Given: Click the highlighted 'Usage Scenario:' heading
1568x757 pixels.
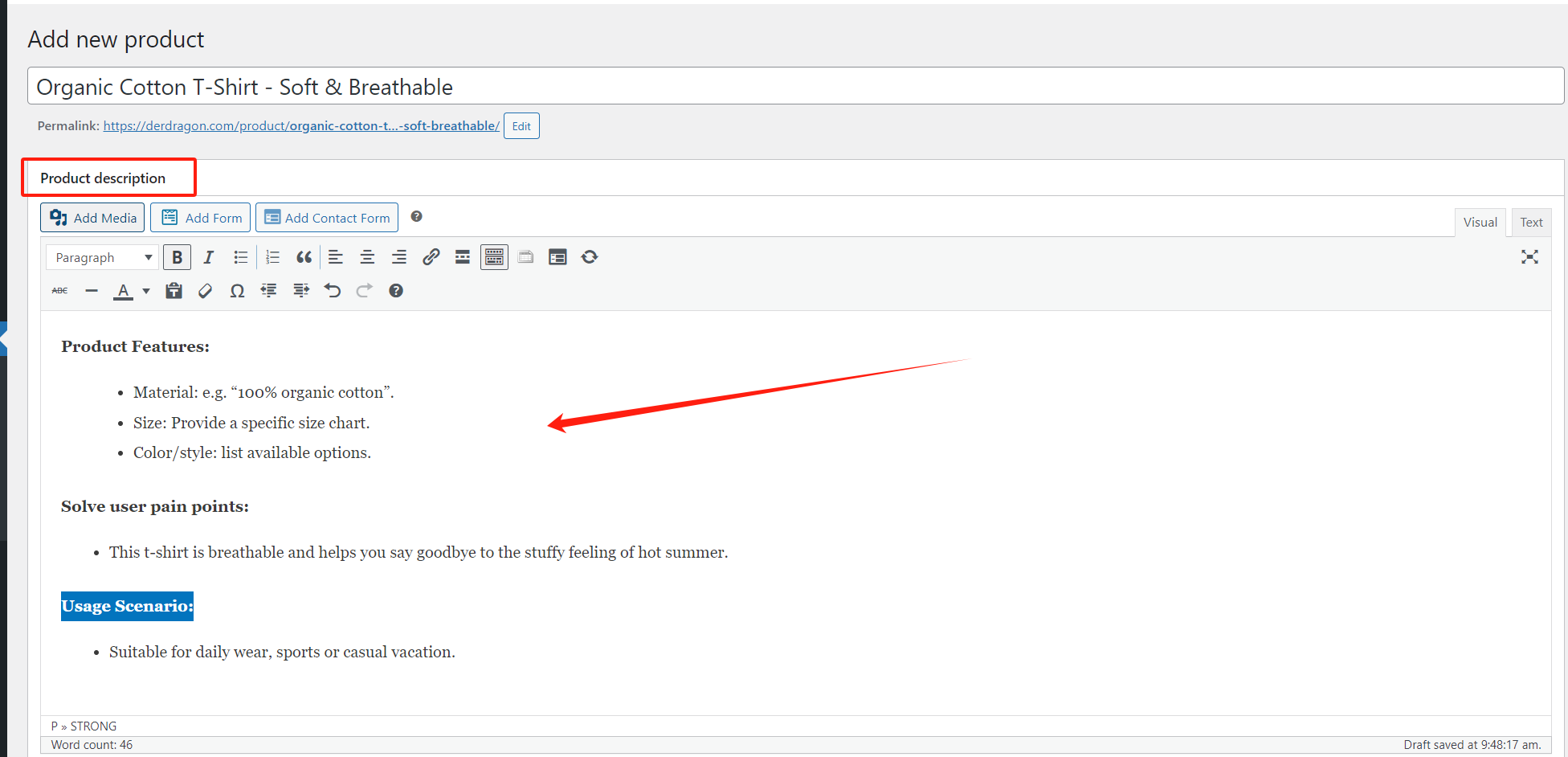Looking at the screenshot, I should coord(127,606).
